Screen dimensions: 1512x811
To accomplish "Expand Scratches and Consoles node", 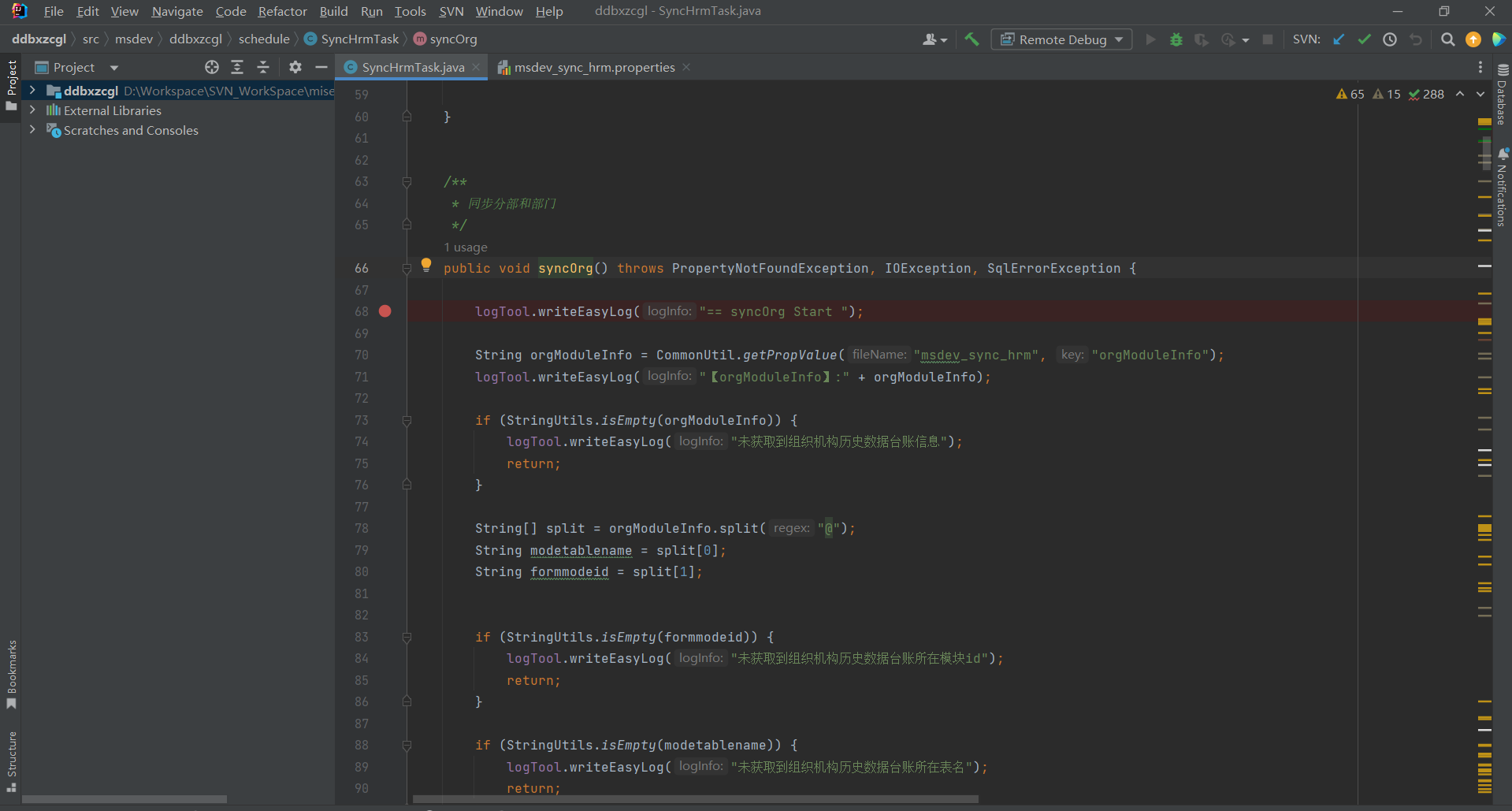I will pyautogui.click(x=32, y=130).
